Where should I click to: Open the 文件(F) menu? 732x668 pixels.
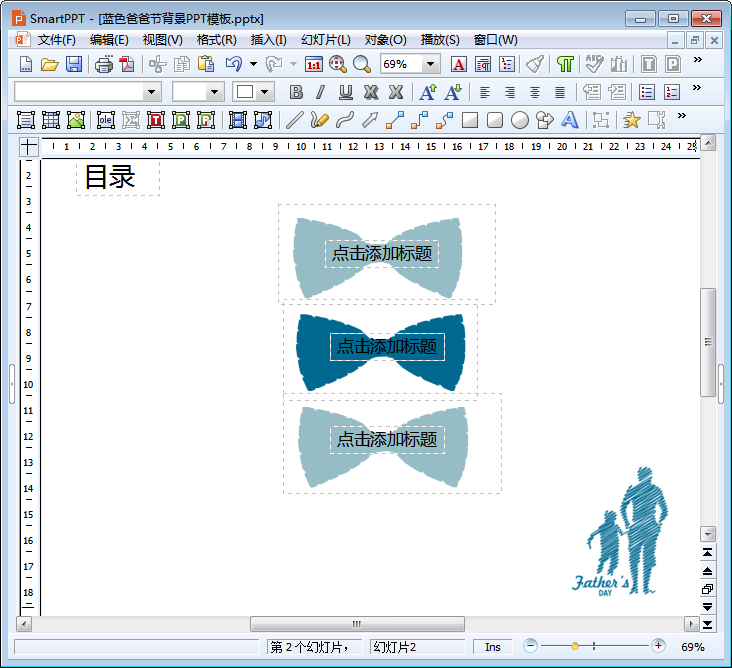[56, 40]
